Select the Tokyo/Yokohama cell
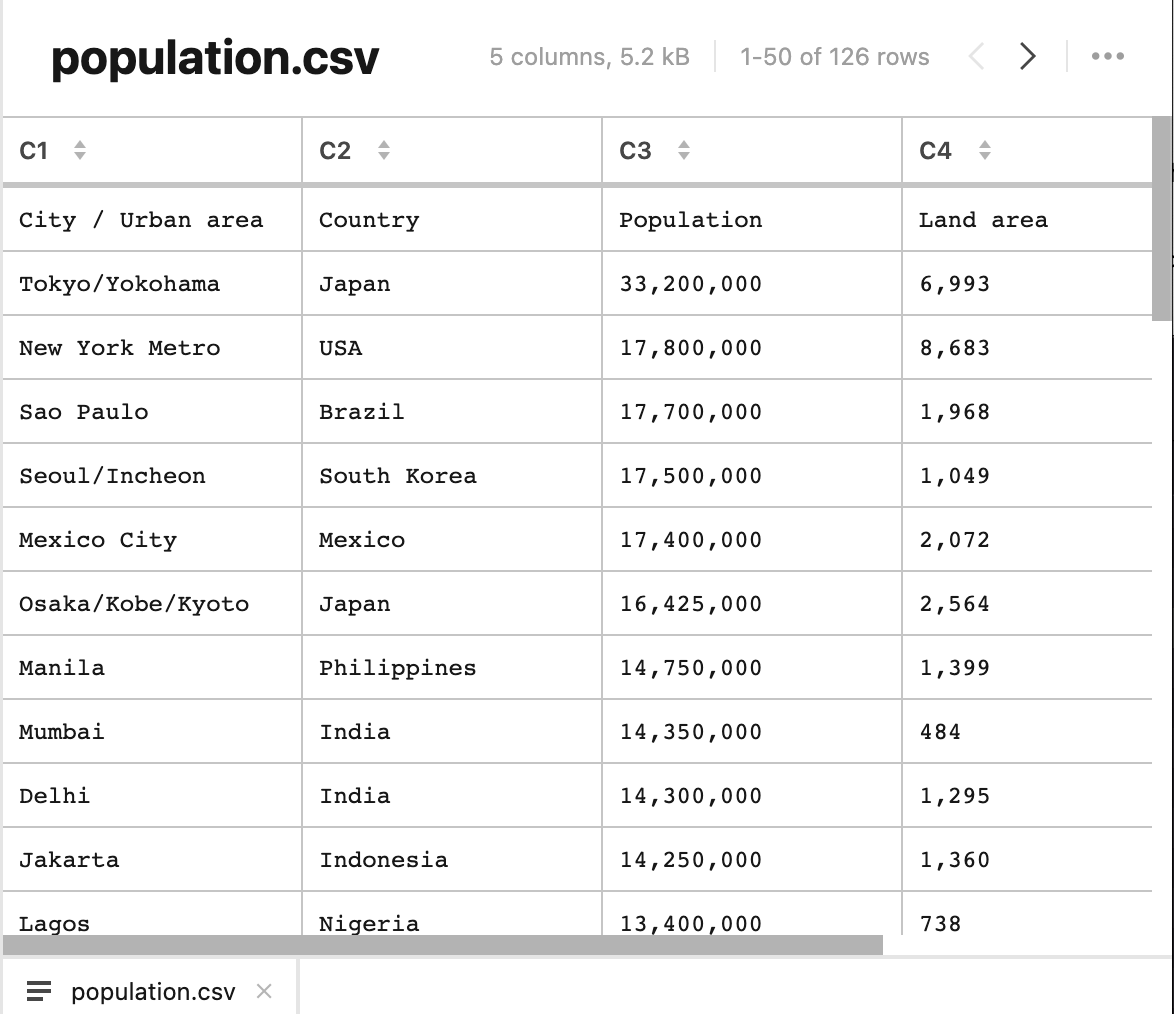Viewport: 1174px width, 1014px height. 119,284
